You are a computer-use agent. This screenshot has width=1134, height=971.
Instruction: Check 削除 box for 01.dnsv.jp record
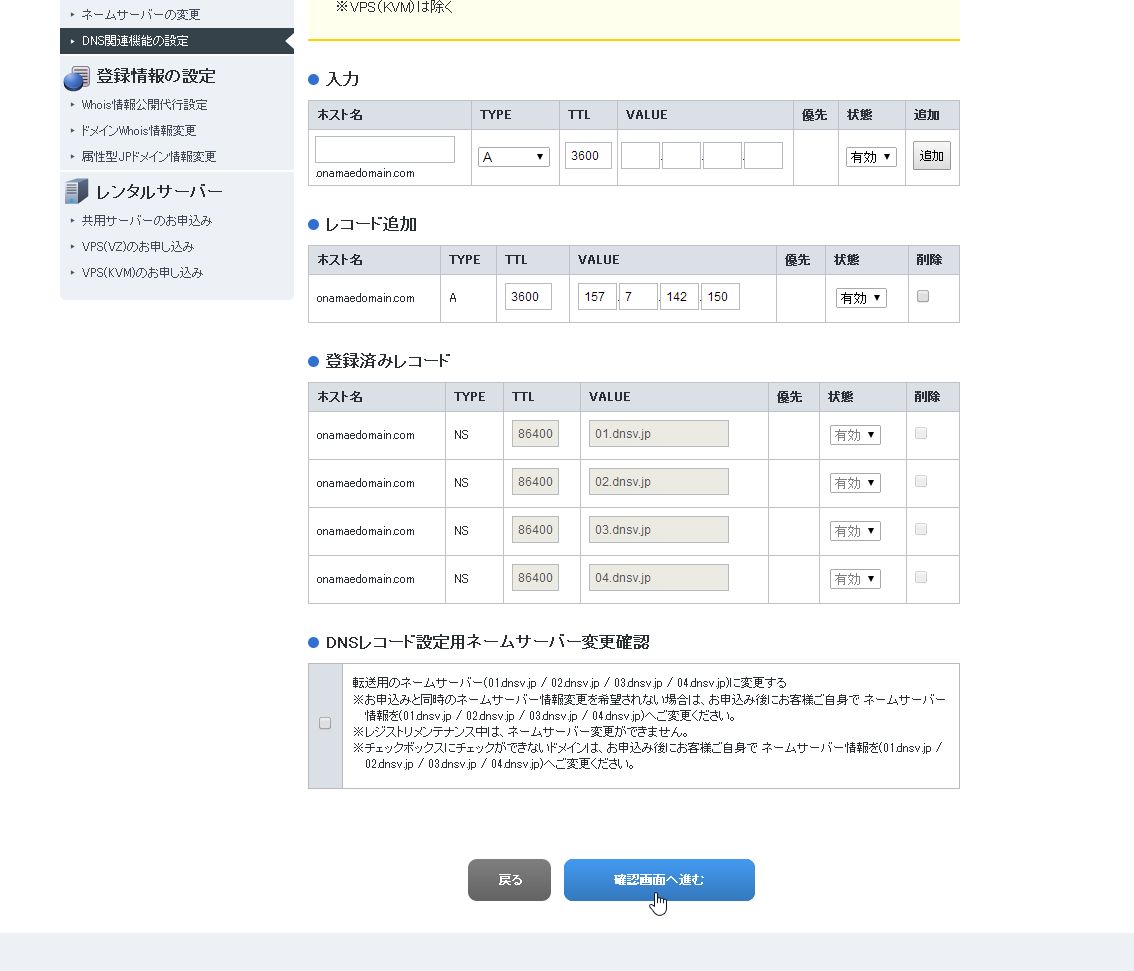pyautogui.click(x=921, y=433)
